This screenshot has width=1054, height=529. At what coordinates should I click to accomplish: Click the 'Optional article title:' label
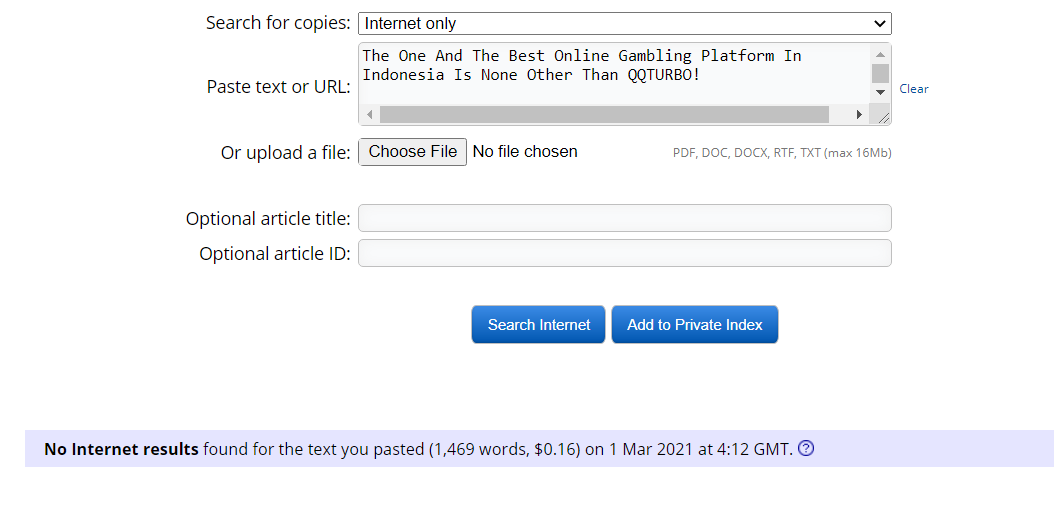click(x=268, y=219)
